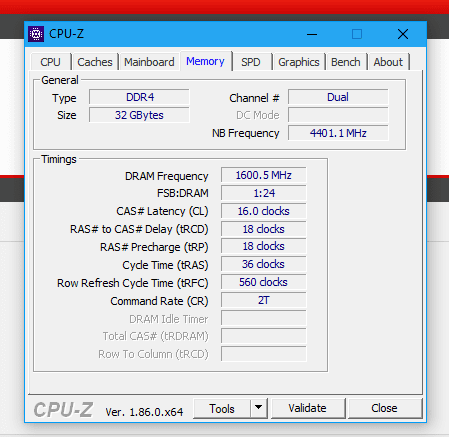449x437 pixels.
Task: Select FSB:DRAM ratio 1:24
Action: [263, 193]
